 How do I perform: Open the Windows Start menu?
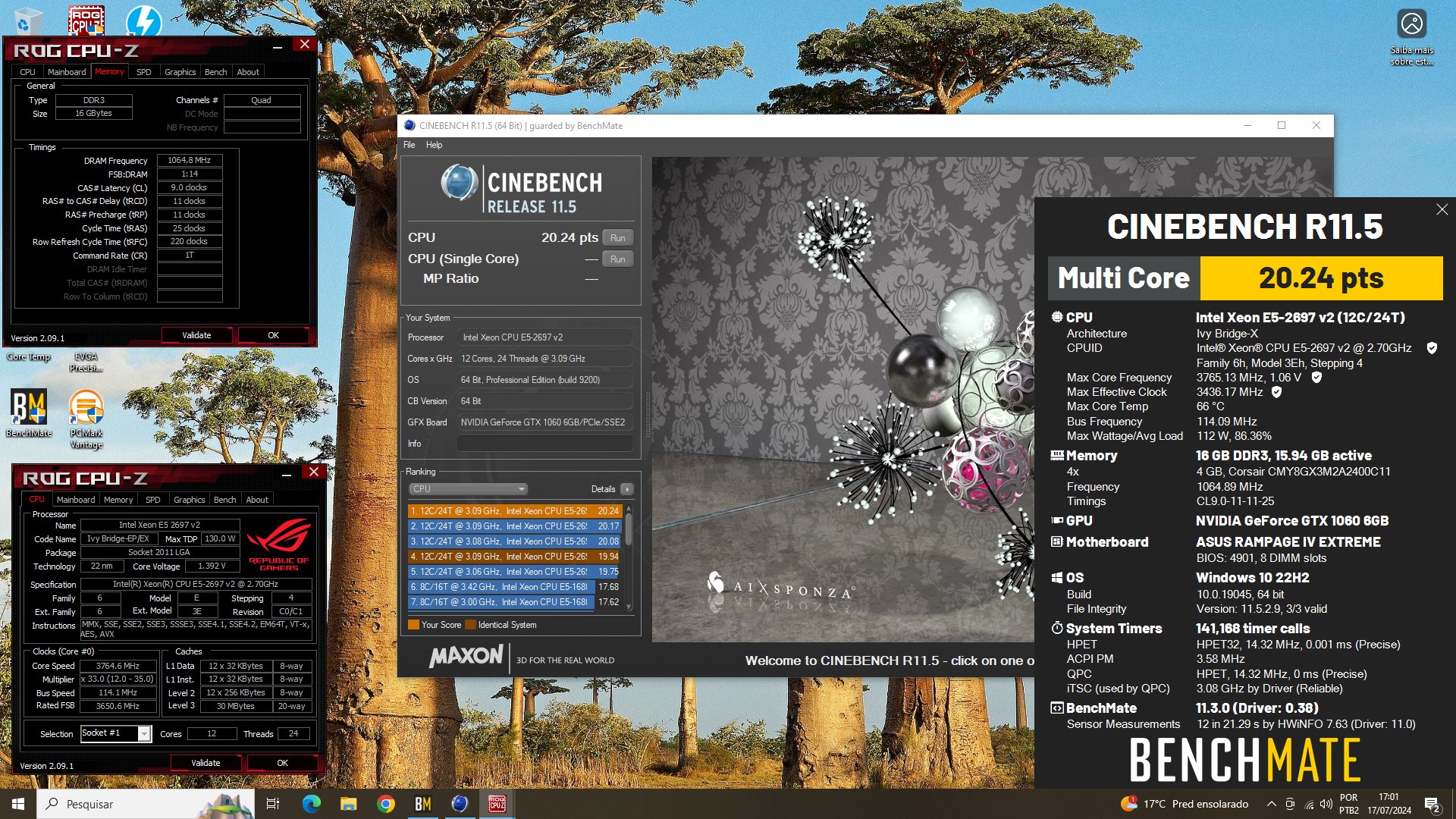click(x=18, y=804)
